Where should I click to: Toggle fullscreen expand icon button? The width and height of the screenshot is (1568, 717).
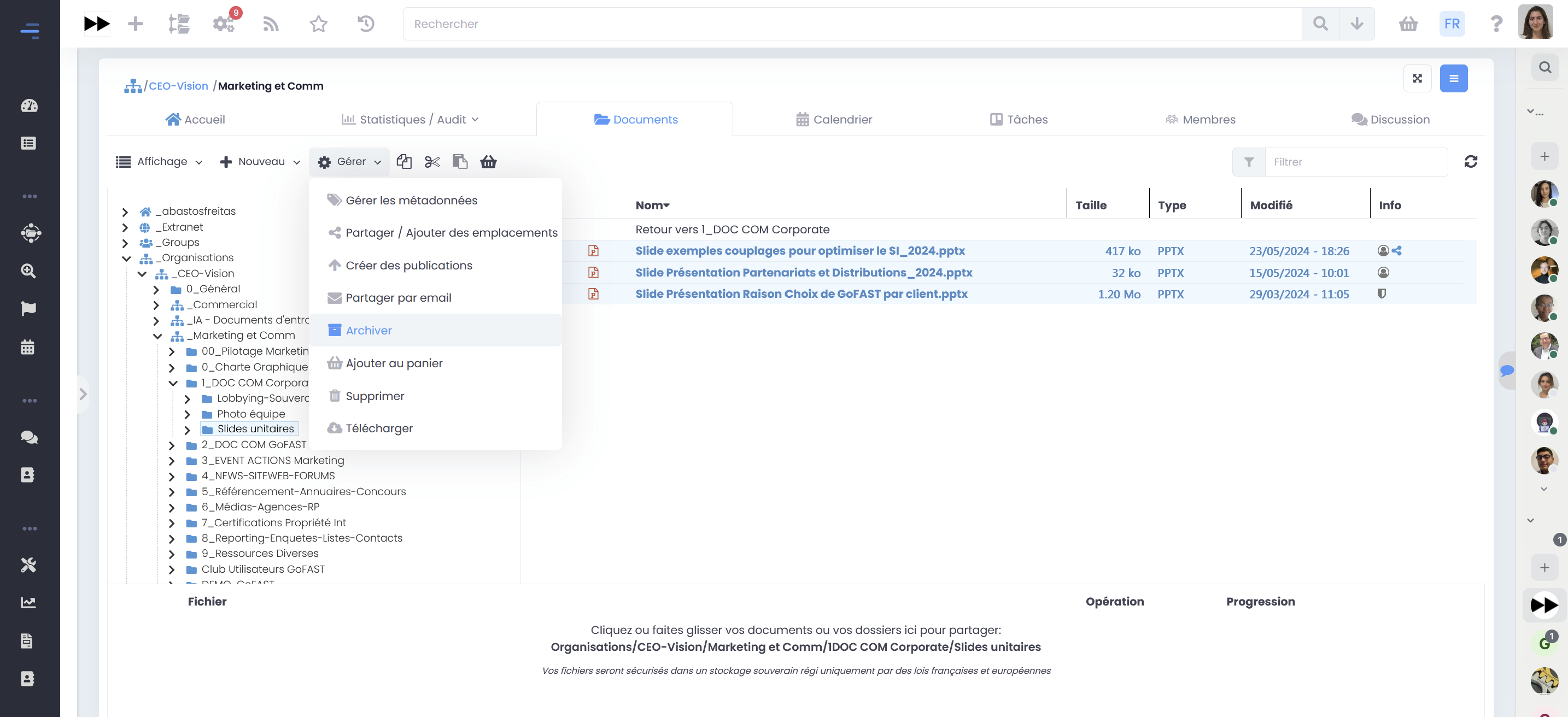[x=1417, y=79]
